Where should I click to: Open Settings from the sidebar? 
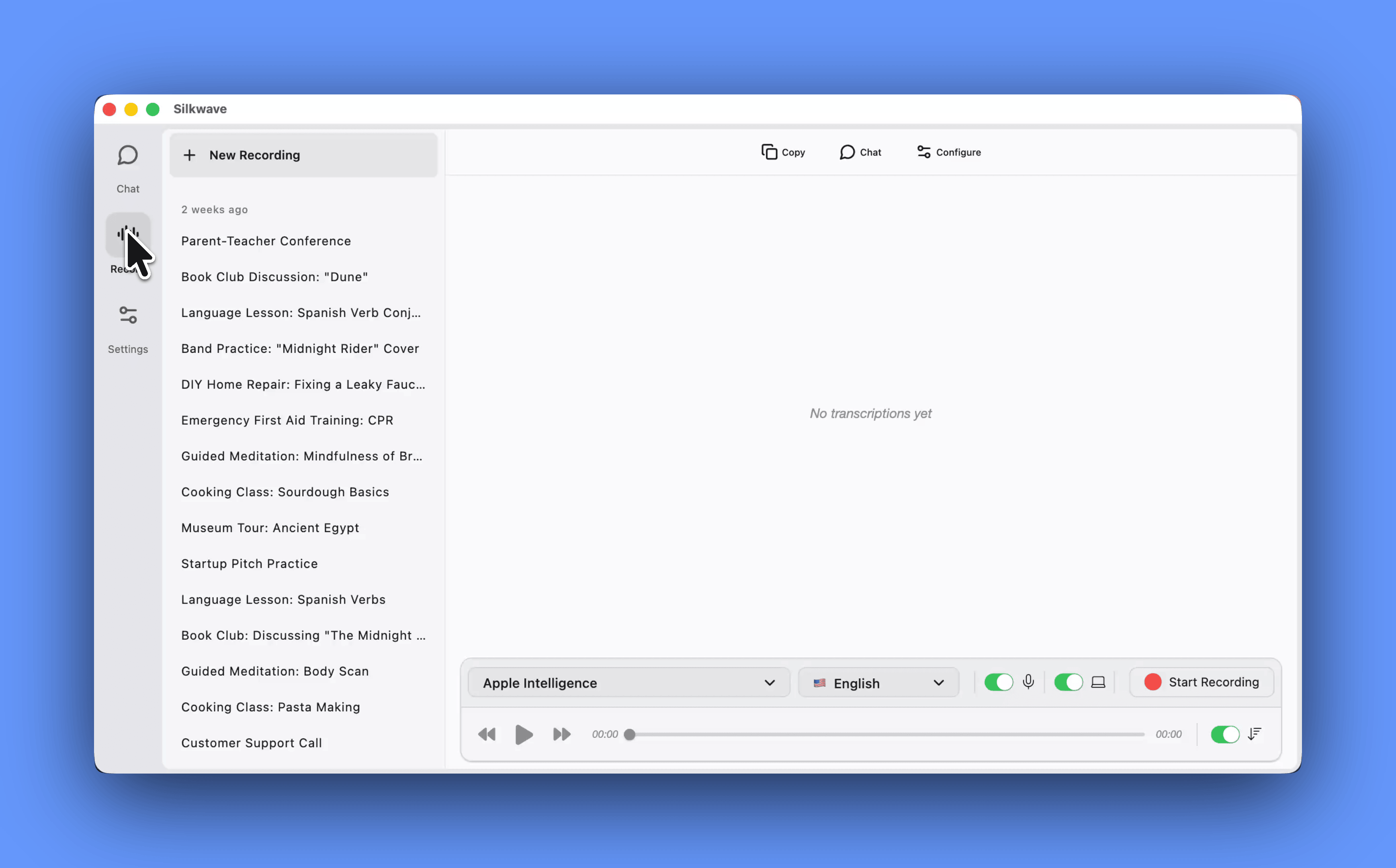[x=127, y=330]
